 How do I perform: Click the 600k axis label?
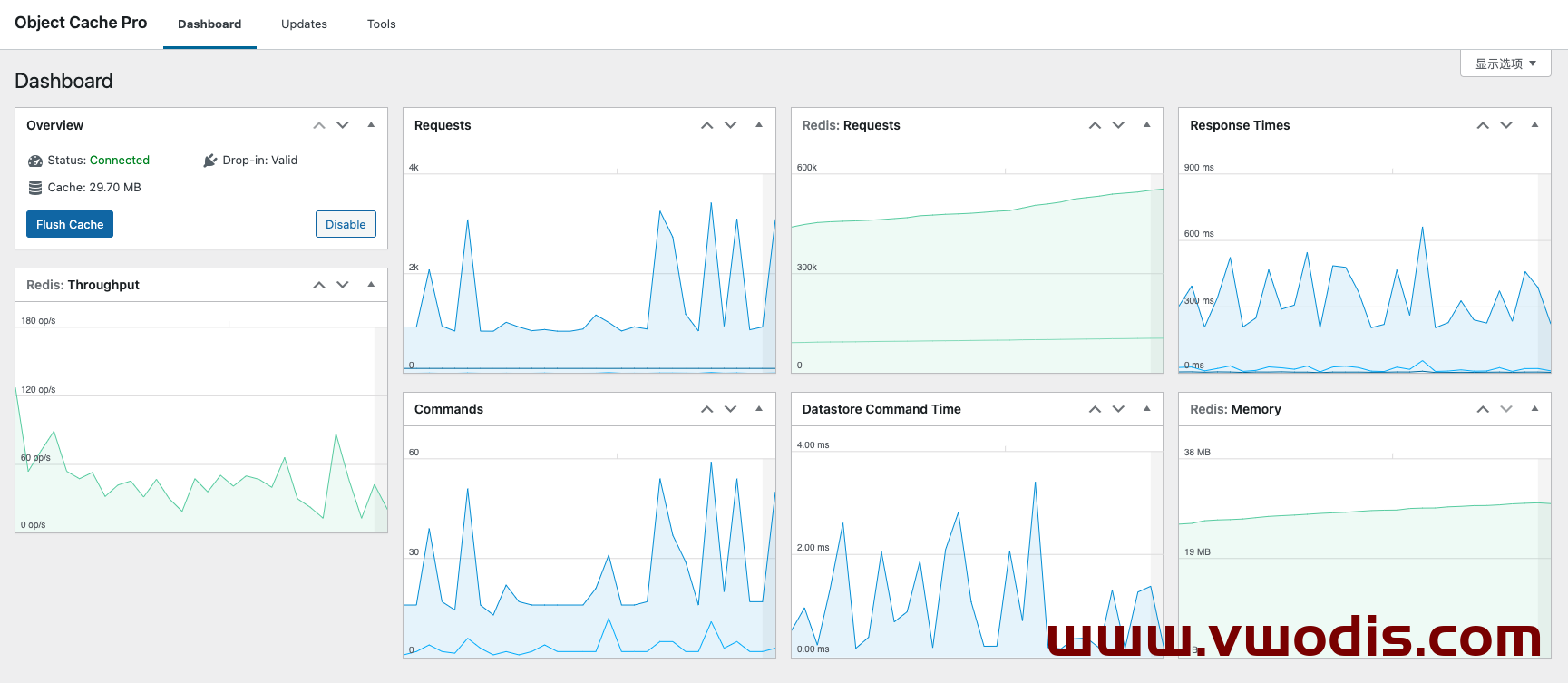(x=807, y=168)
